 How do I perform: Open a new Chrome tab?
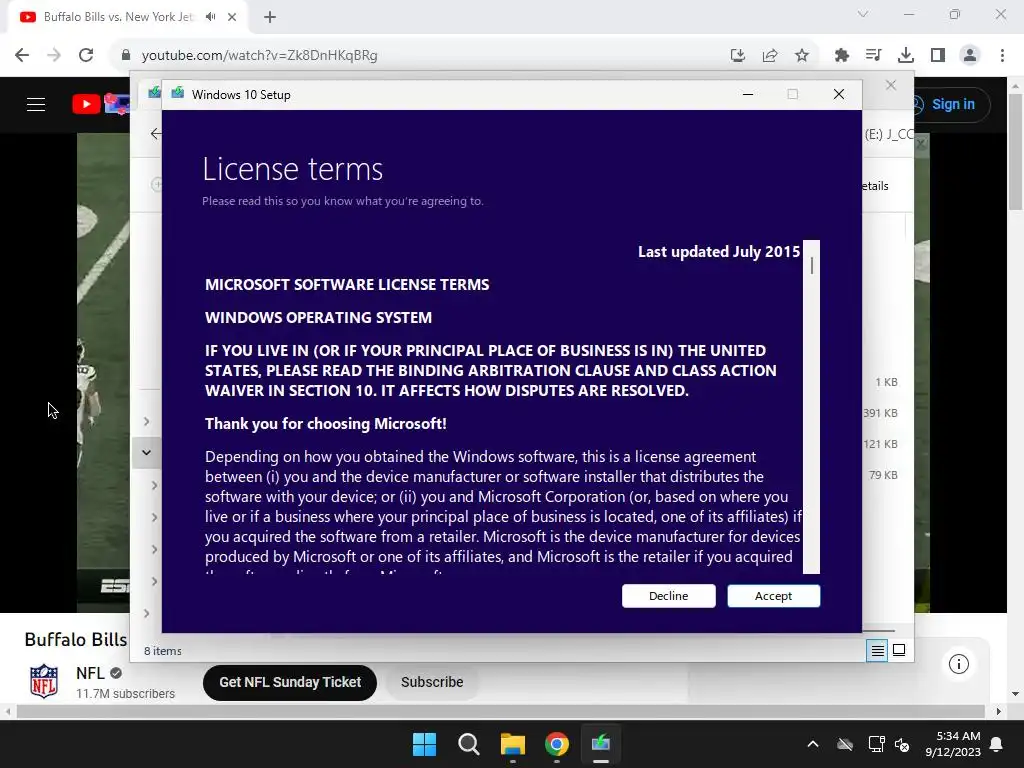click(270, 17)
